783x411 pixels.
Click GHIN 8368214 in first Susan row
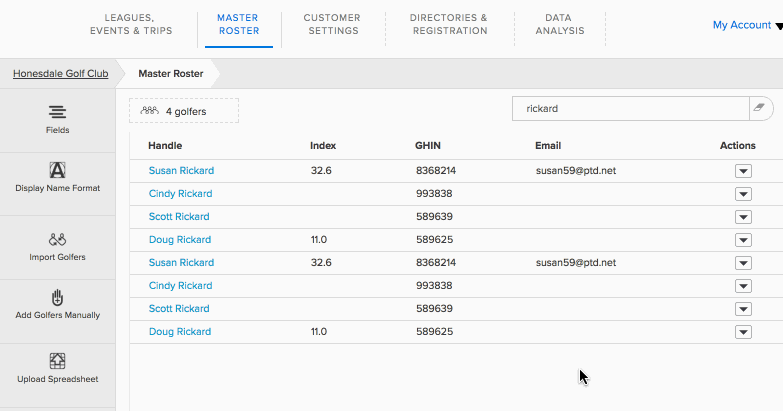pos(435,170)
